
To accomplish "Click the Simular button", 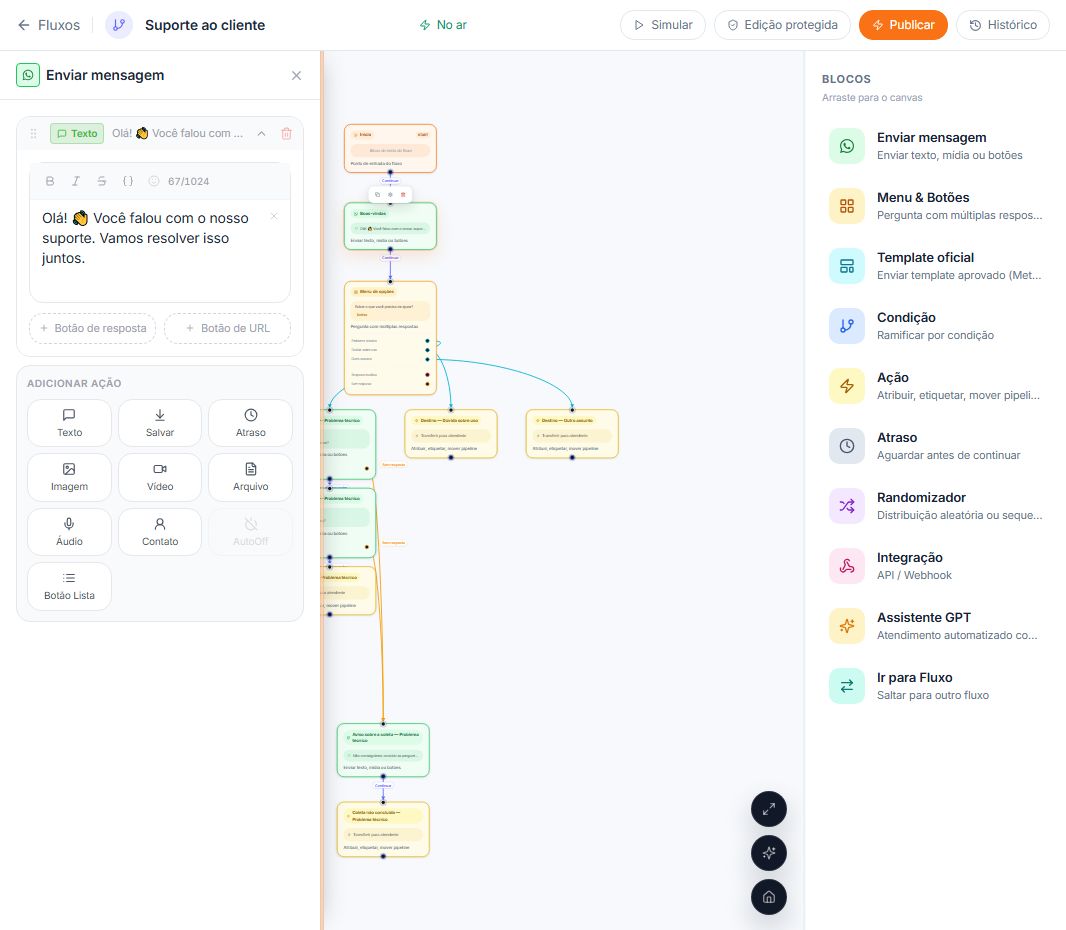I will pyautogui.click(x=663, y=25).
